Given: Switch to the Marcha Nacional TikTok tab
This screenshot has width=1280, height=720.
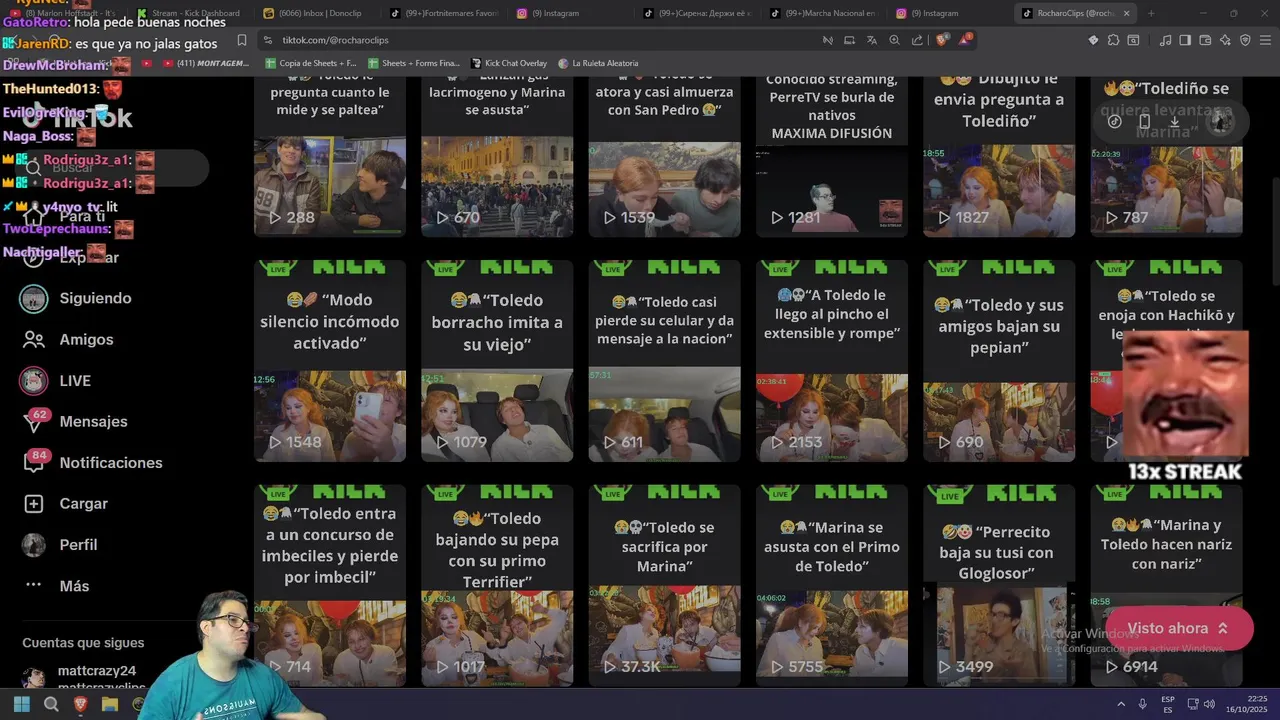Looking at the screenshot, I should [822, 13].
